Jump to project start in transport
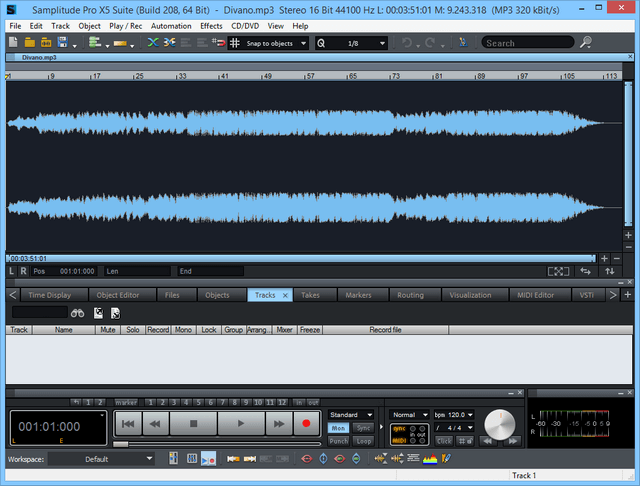 [127, 424]
